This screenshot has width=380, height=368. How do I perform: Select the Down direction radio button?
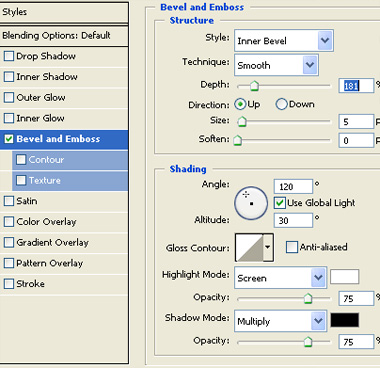coord(281,104)
